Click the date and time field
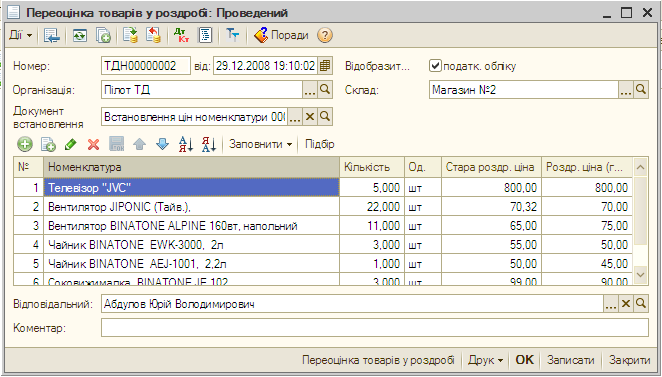Image resolution: width=662 pixels, height=377 pixels. [265, 66]
